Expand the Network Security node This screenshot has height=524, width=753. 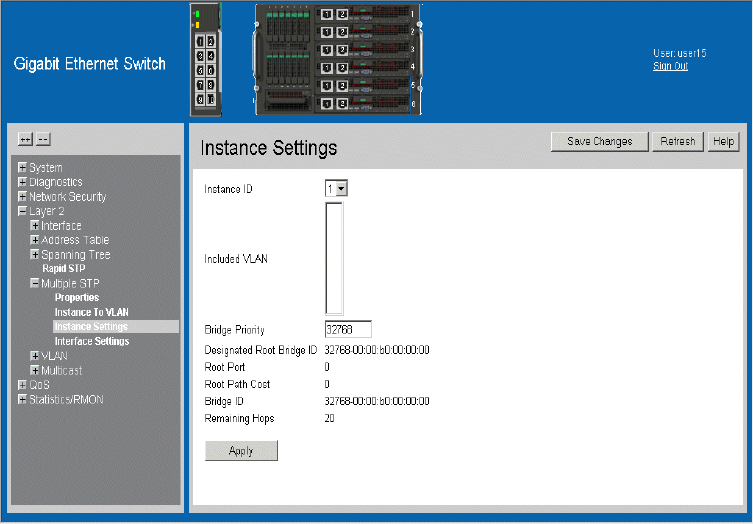pyautogui.click(x=22, y=197)
